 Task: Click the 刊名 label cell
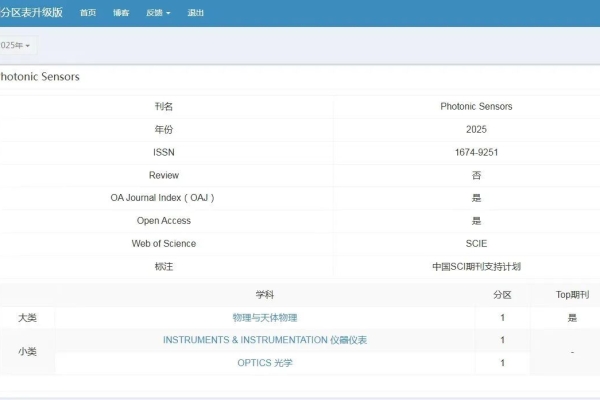coord(164,106)
